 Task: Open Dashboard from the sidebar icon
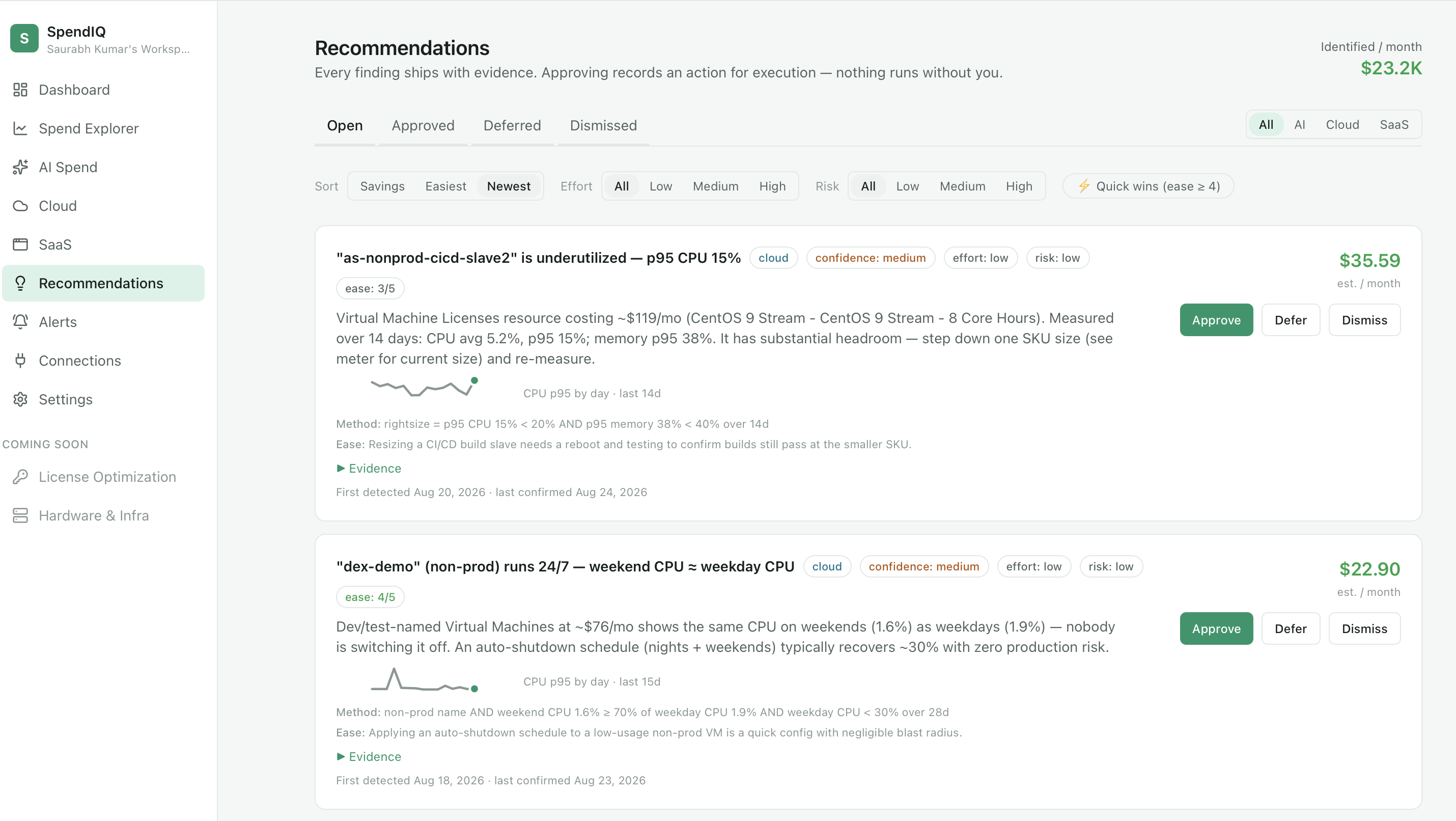click(20, 89)
